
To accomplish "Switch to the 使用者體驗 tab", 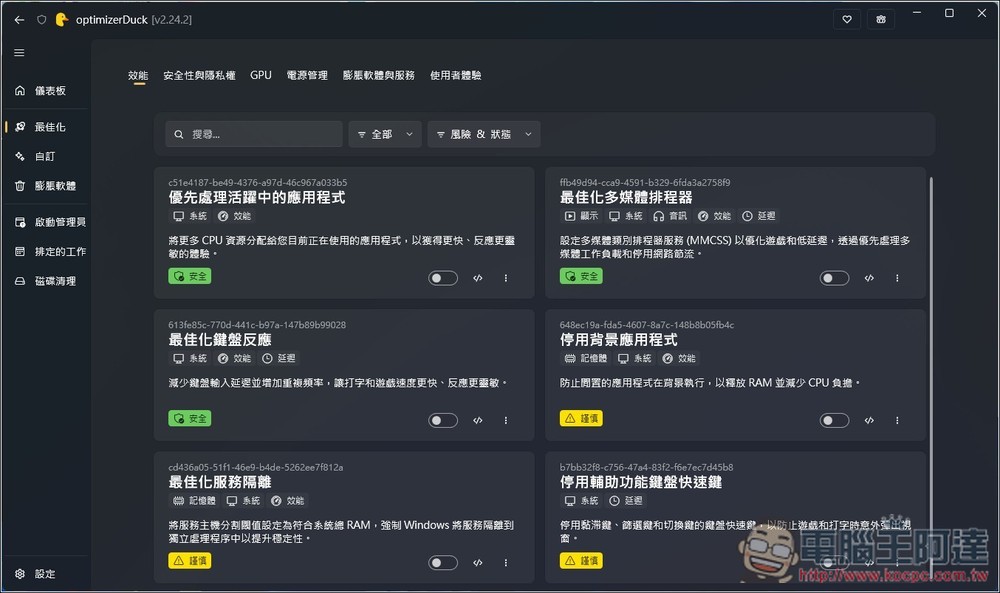I will pos(455,75).
